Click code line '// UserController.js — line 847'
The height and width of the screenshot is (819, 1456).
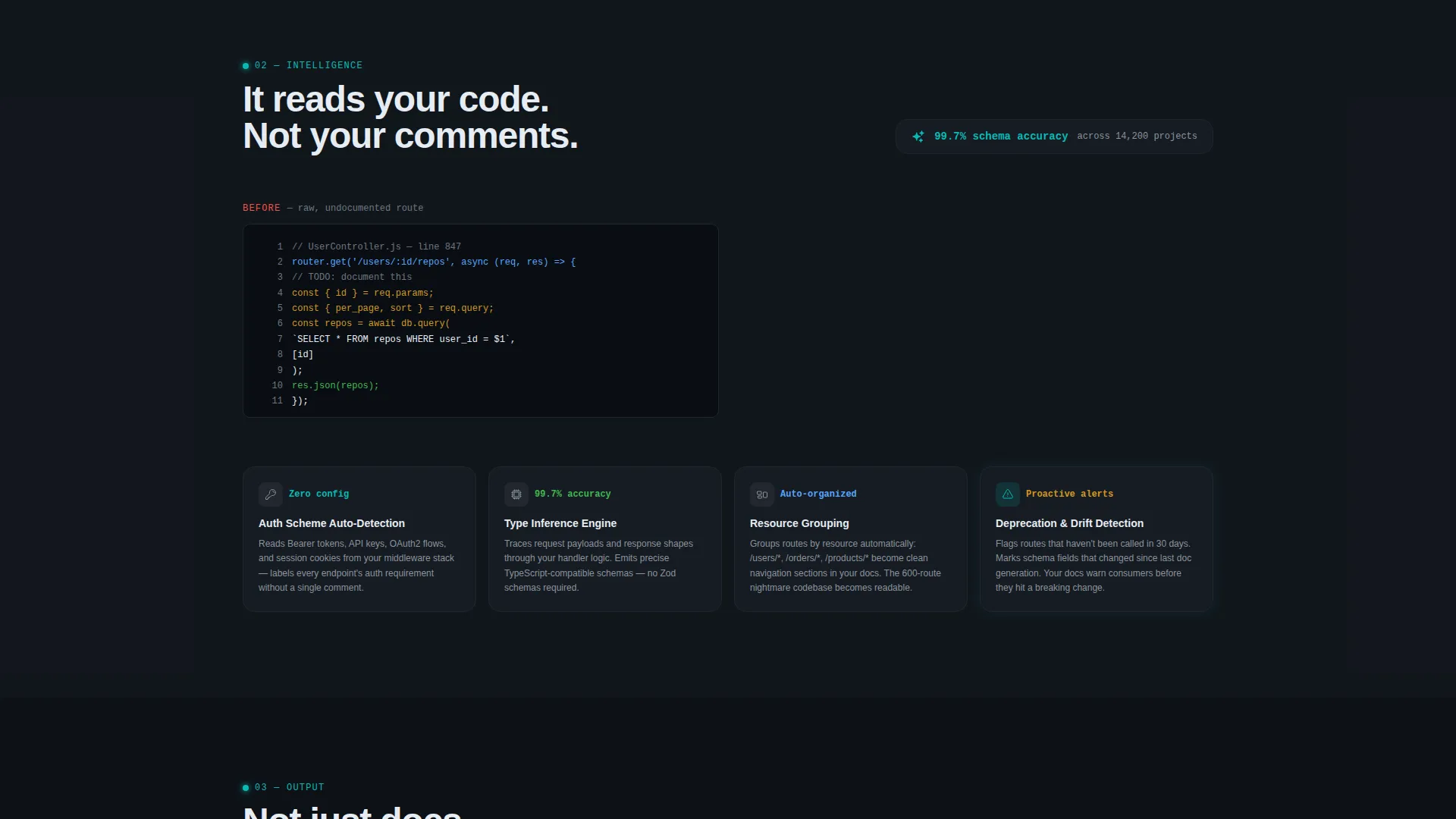coord(376,247)
